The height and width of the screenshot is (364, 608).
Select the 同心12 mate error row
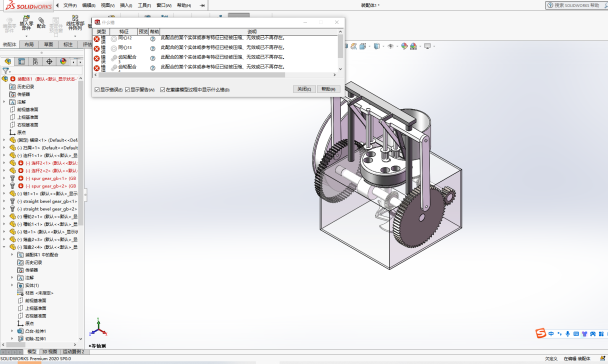[215, 38]
